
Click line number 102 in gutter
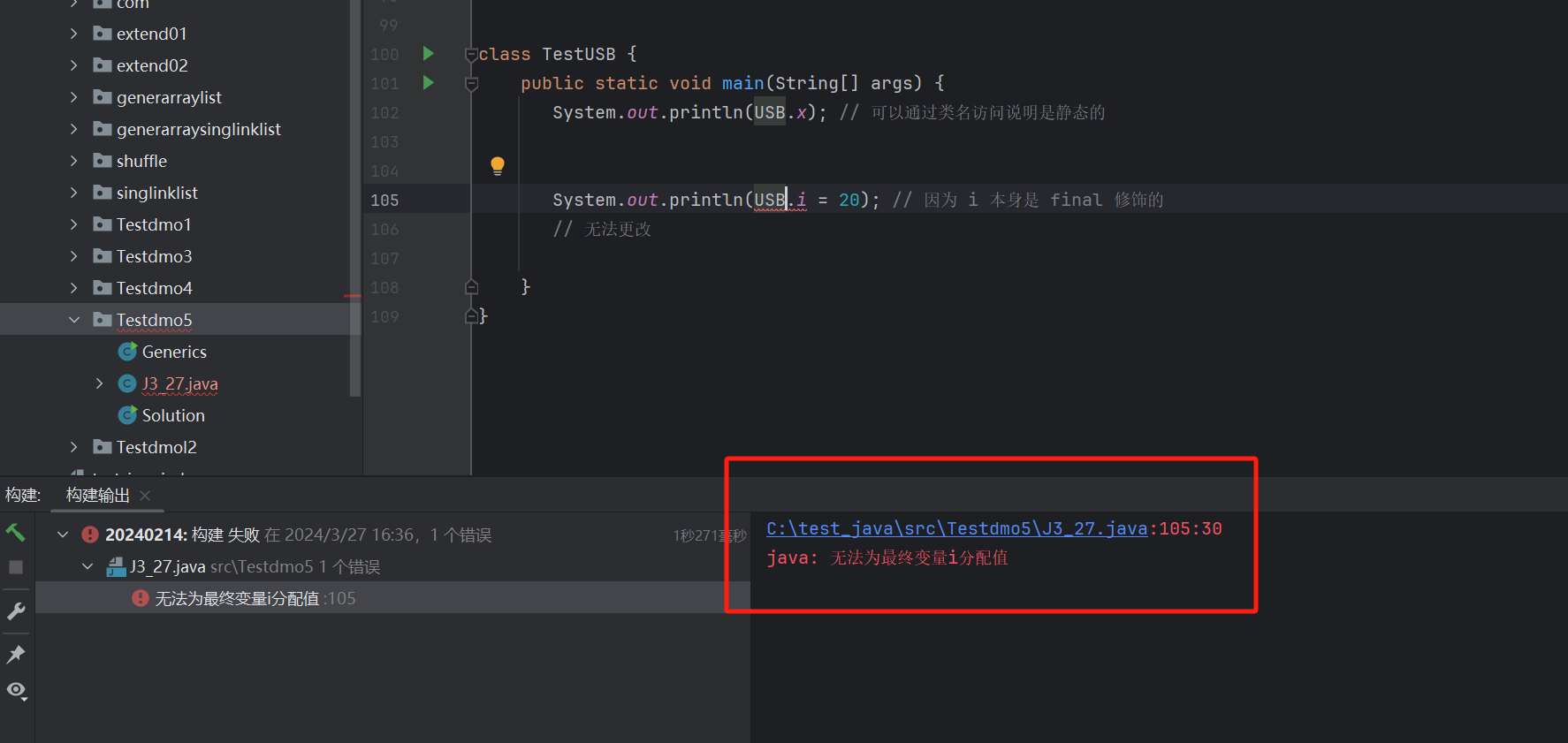tap(384, 113)
